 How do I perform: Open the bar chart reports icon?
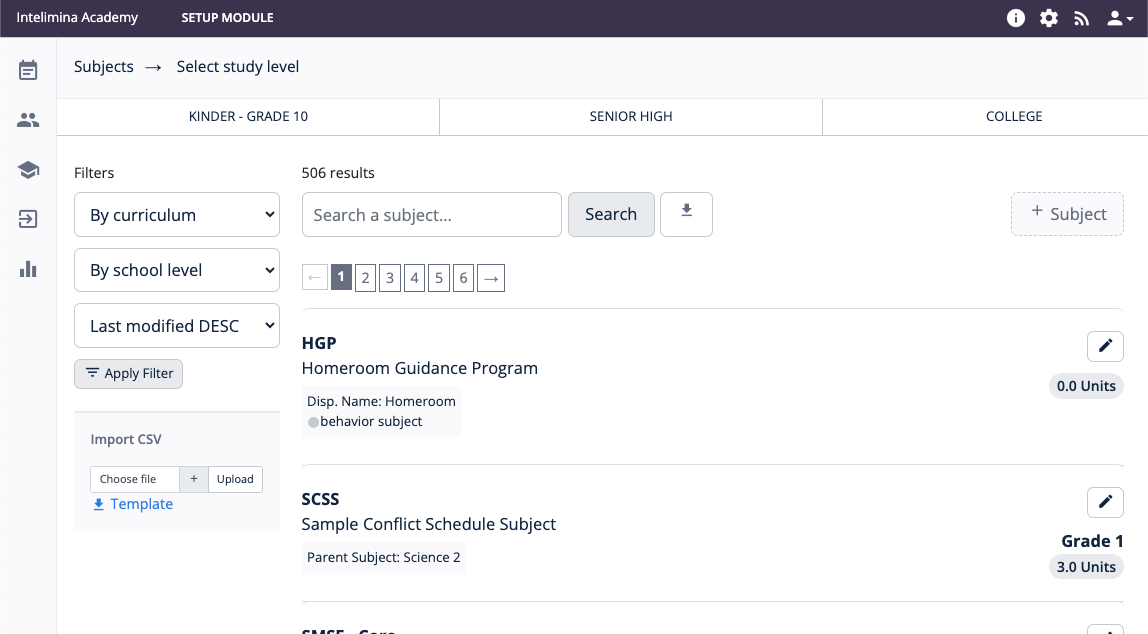(28, 269)
